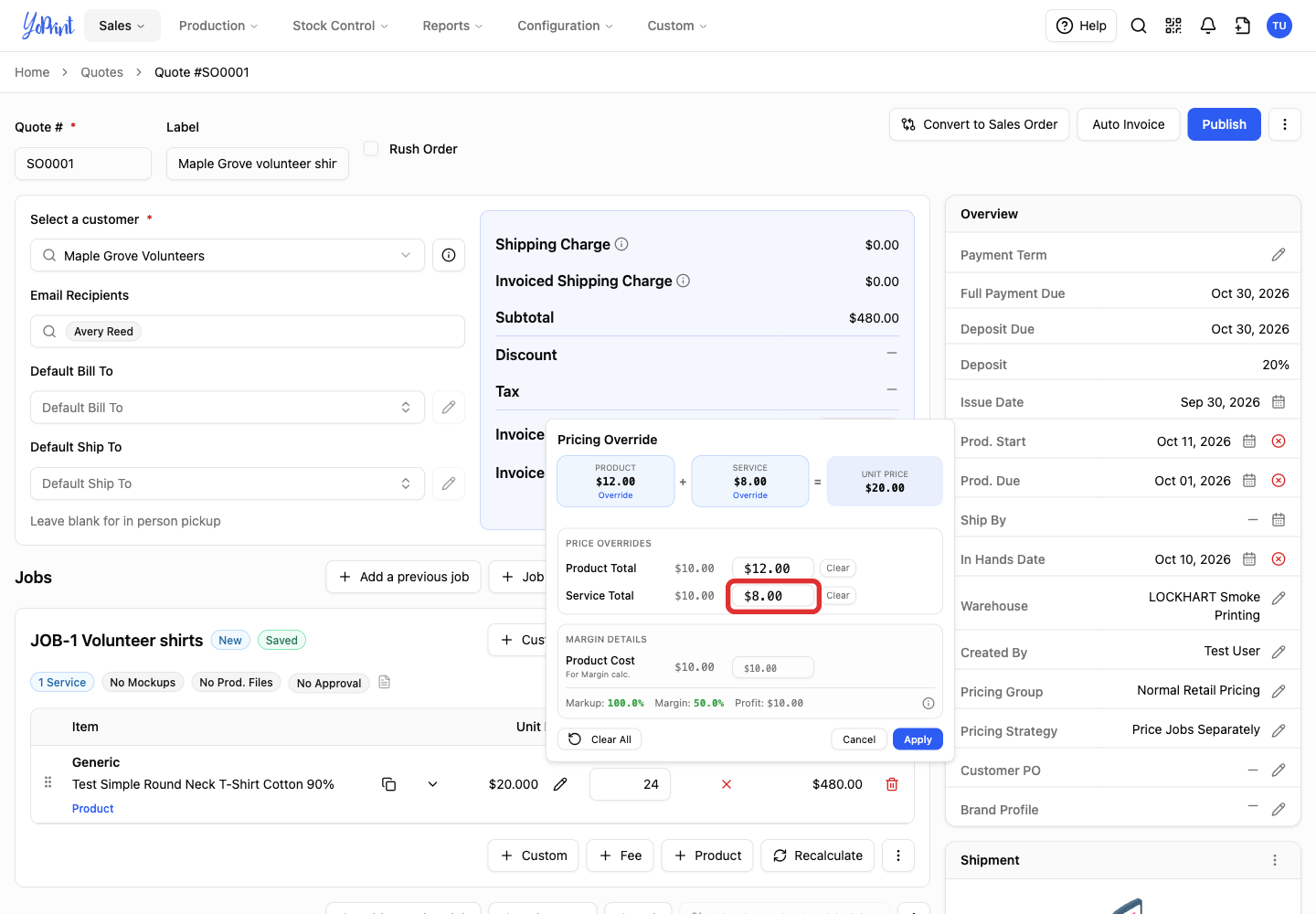The height and width of the screenshot is (914, 1316).
Task: Open the Reports menu
Action: coord(452,26)
